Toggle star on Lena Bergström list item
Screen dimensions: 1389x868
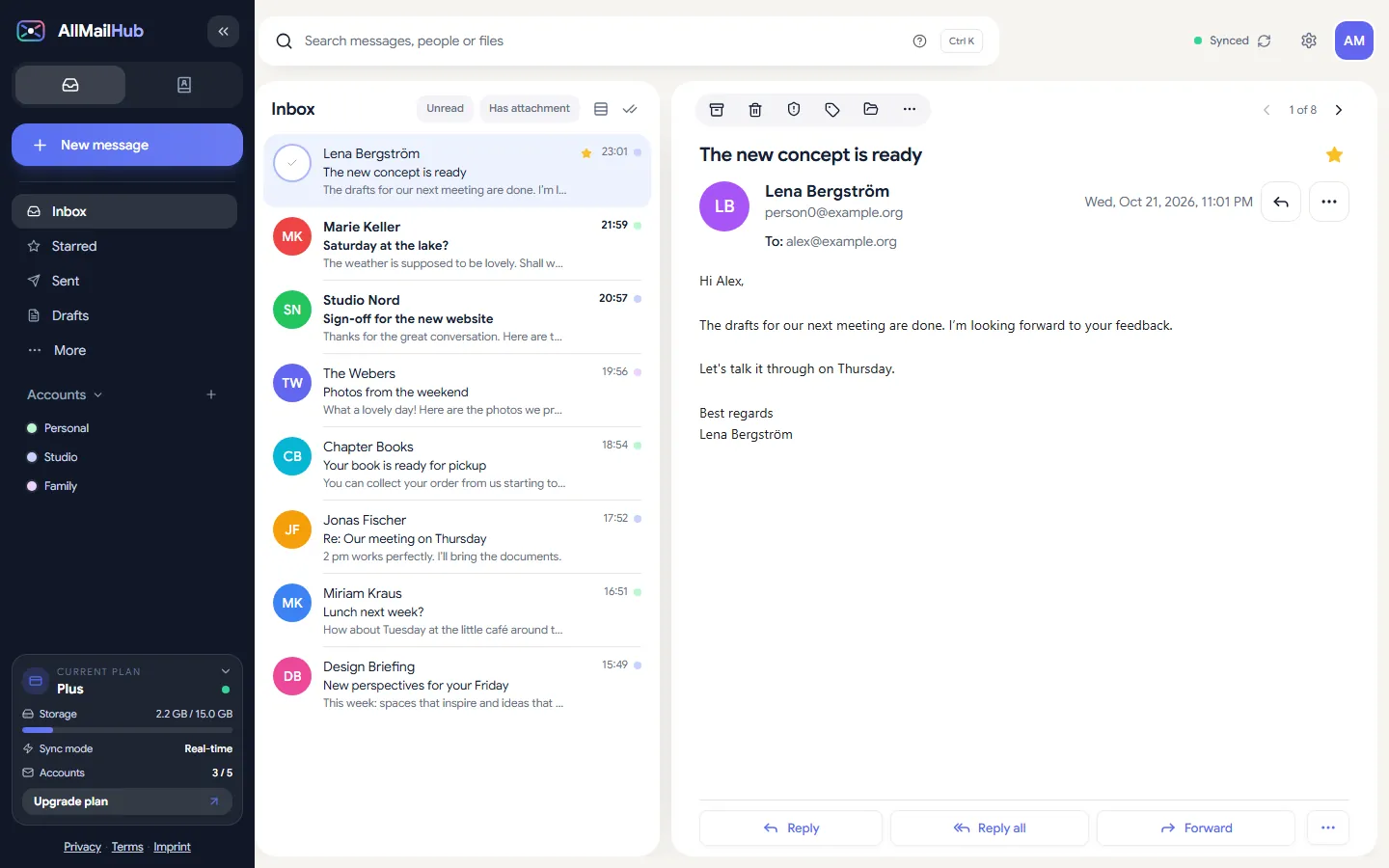point(586,152)
